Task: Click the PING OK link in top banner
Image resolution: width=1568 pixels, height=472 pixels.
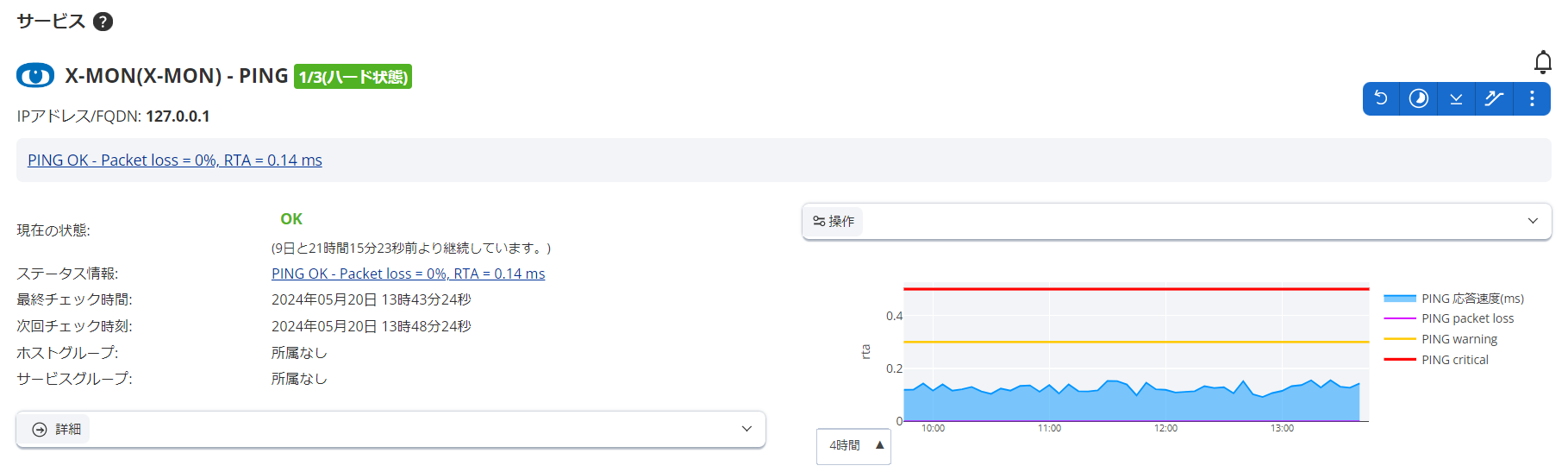Action: 175,160
